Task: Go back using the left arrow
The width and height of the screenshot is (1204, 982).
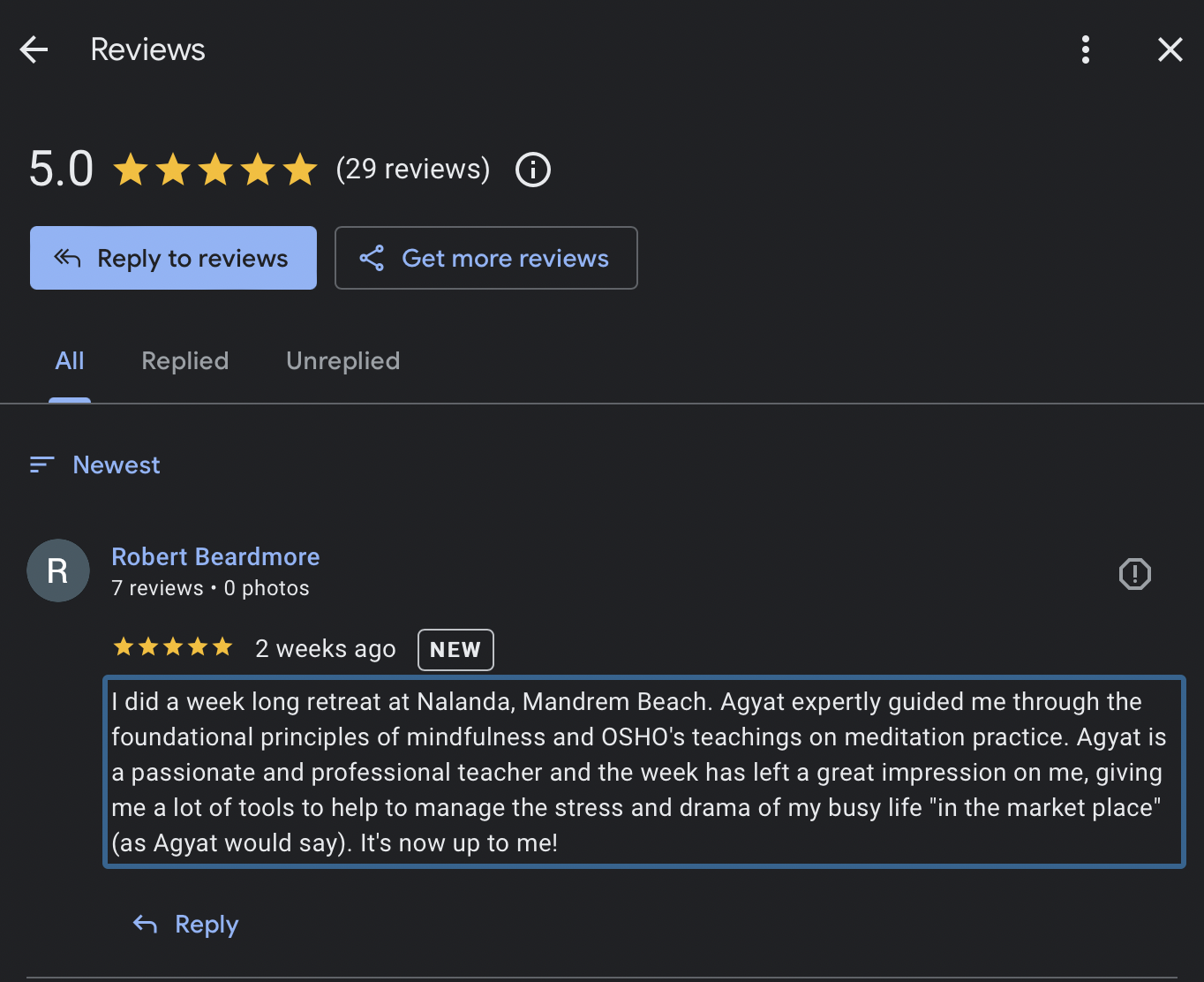Action: point(34,49)
